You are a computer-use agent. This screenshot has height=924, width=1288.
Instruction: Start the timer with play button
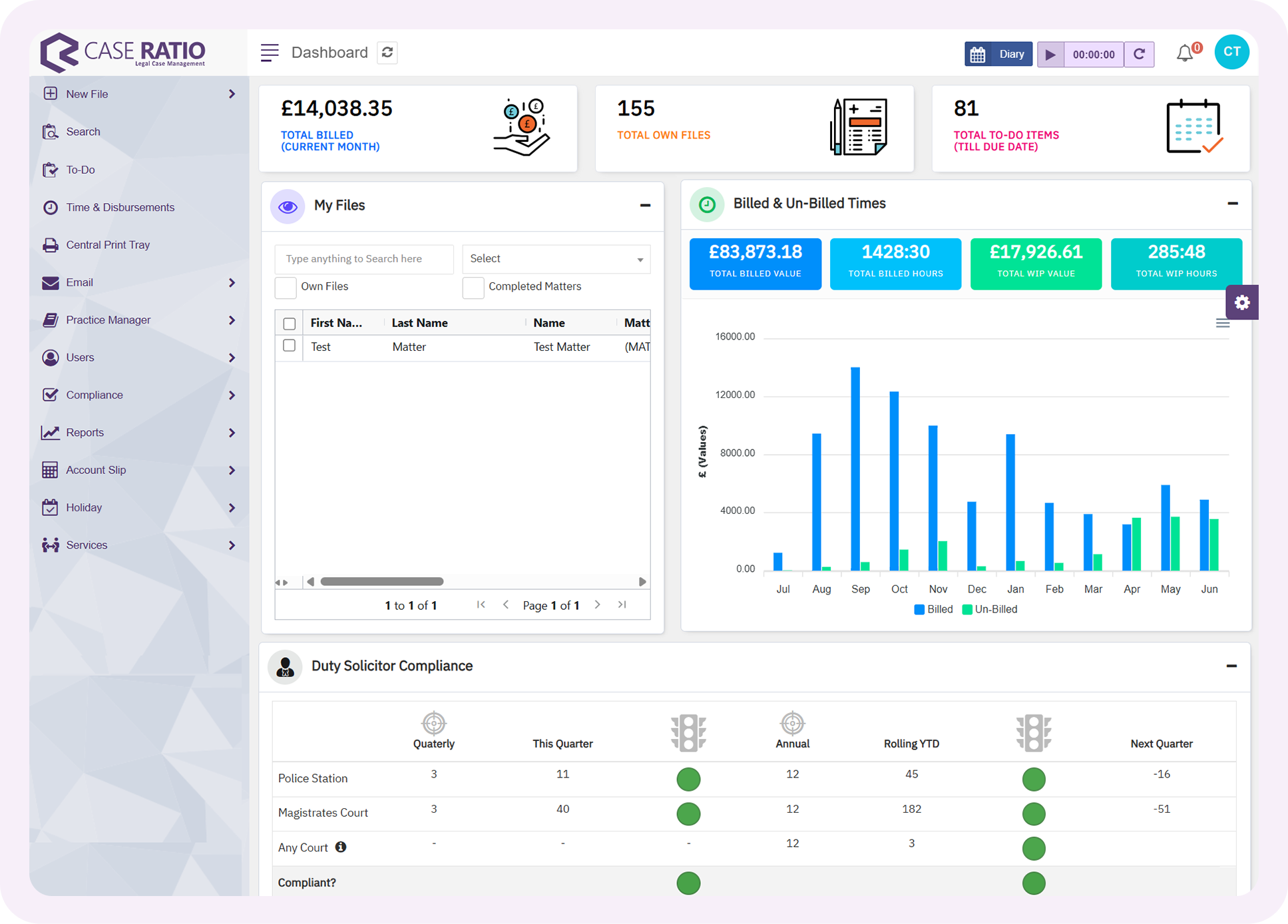click(x=1050, y=54)
